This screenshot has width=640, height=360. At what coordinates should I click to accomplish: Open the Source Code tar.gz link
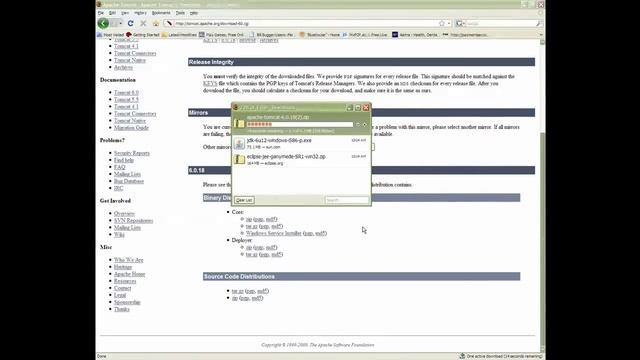[238, 291]
